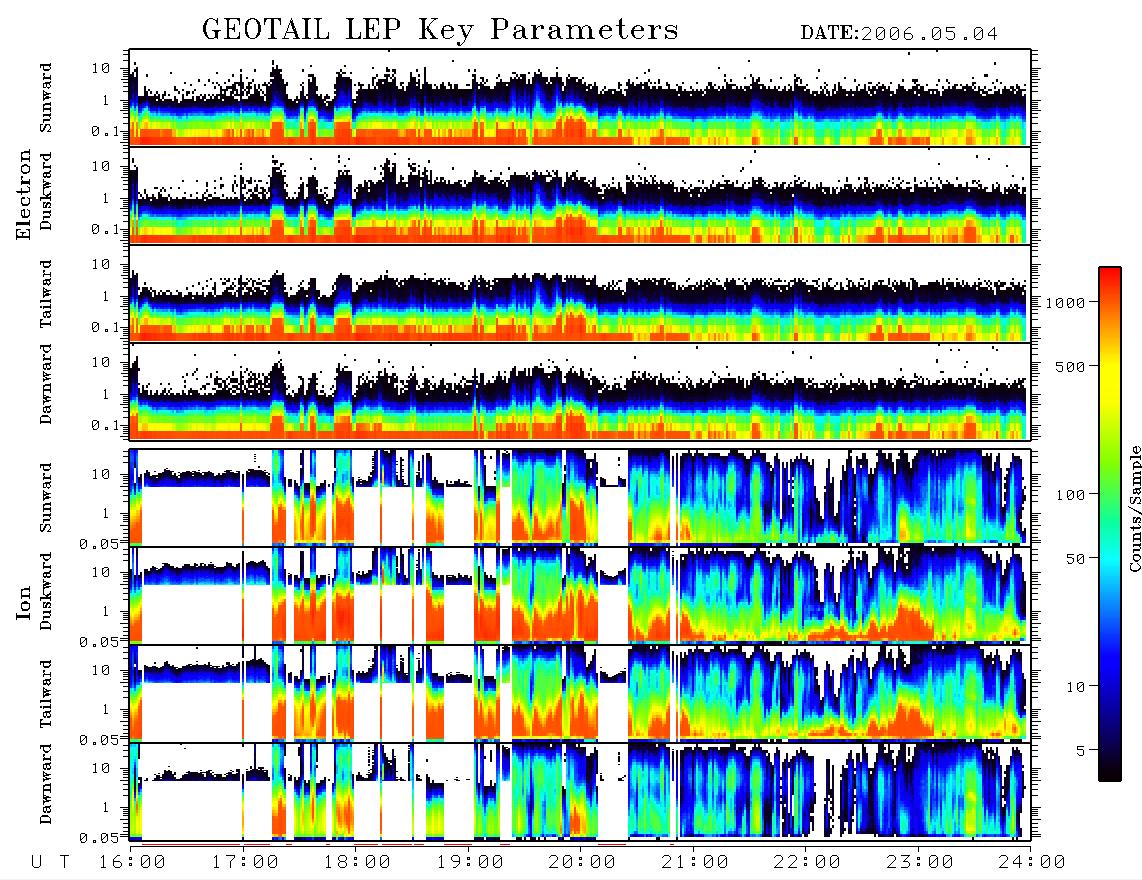Click inside the Electron Dawnward spectrogram panel
1142x880 pixels.
[580, 392]
